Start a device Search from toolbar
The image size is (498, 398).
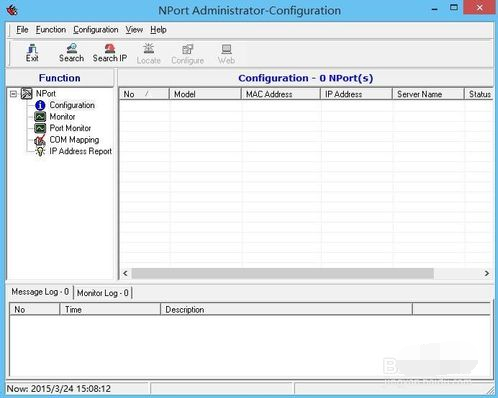tap(71, 53)
